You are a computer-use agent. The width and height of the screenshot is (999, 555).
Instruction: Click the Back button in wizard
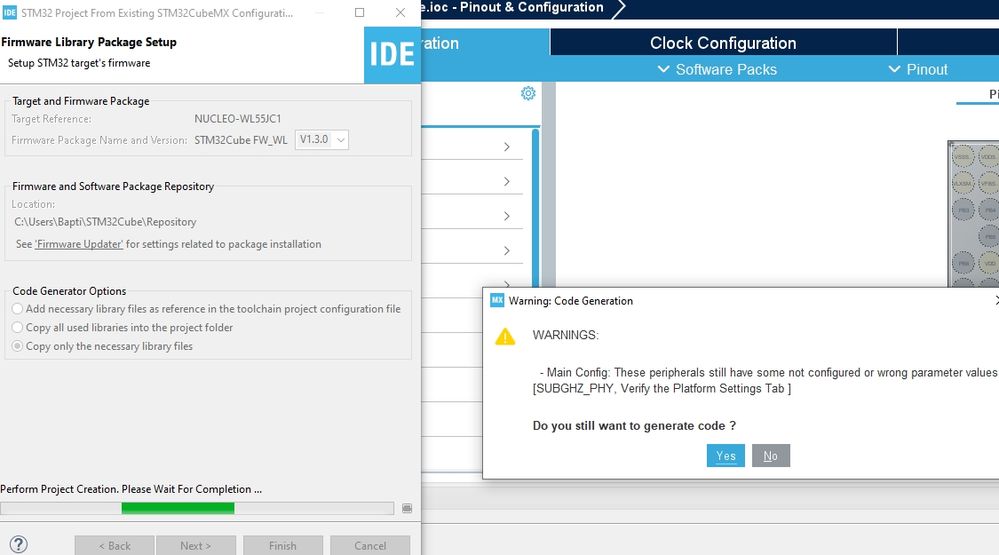(x=115, y=545)
